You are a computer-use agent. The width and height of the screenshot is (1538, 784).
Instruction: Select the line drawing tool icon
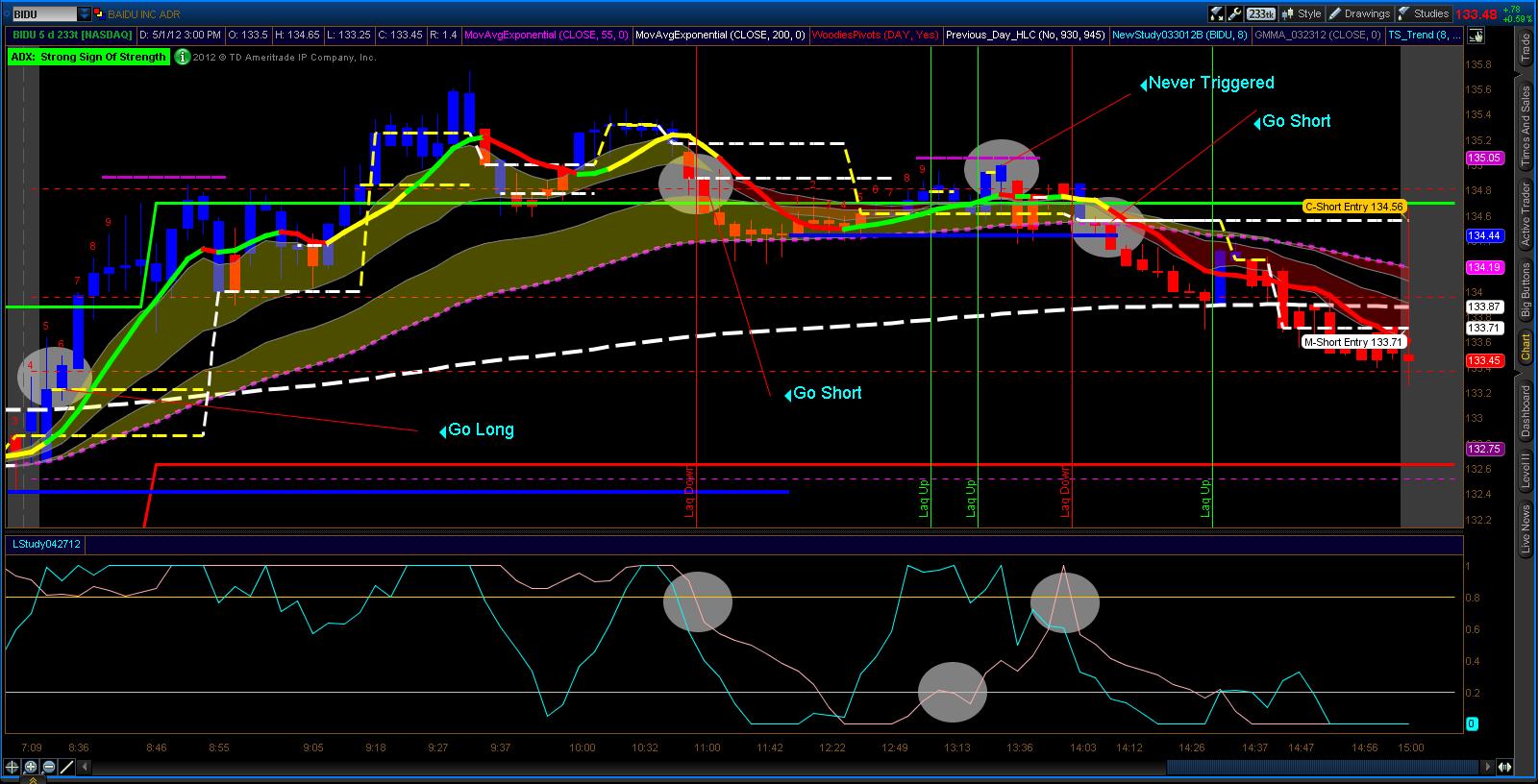click(x=67, y=767)
